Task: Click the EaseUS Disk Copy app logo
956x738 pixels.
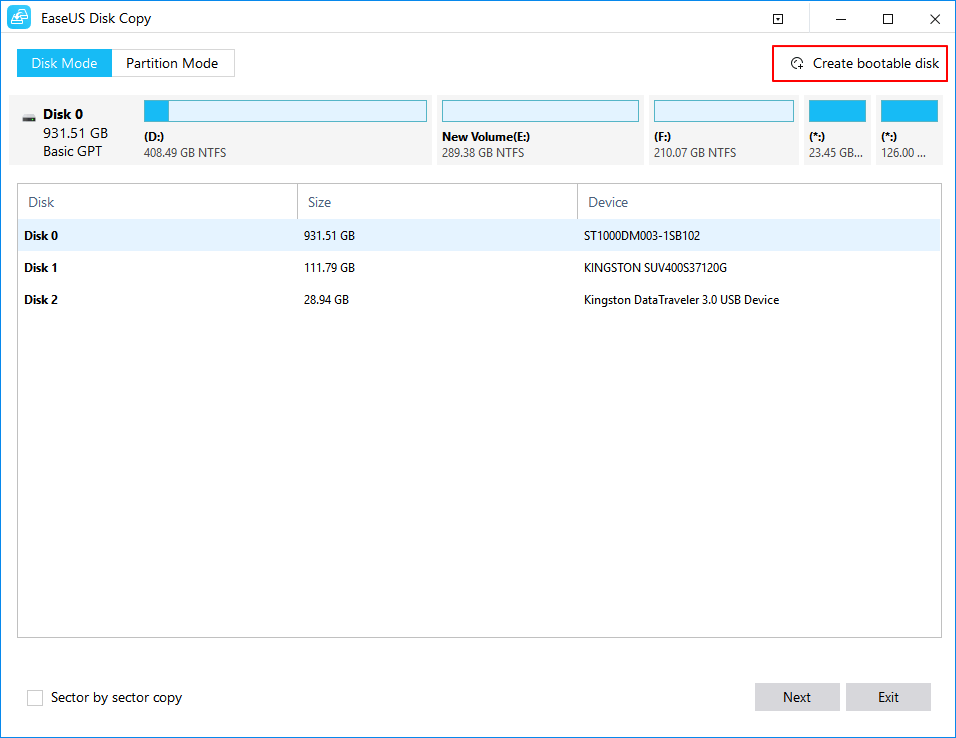Action: 19,18
